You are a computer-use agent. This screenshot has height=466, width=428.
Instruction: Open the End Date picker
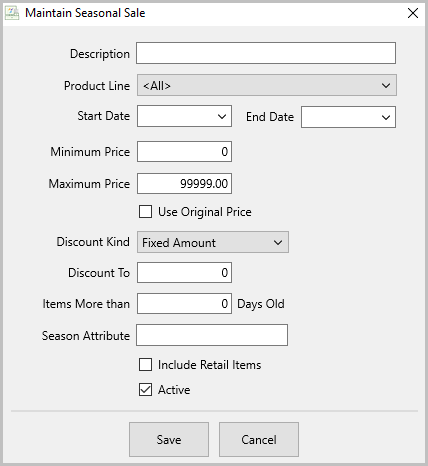pos(348,117)
